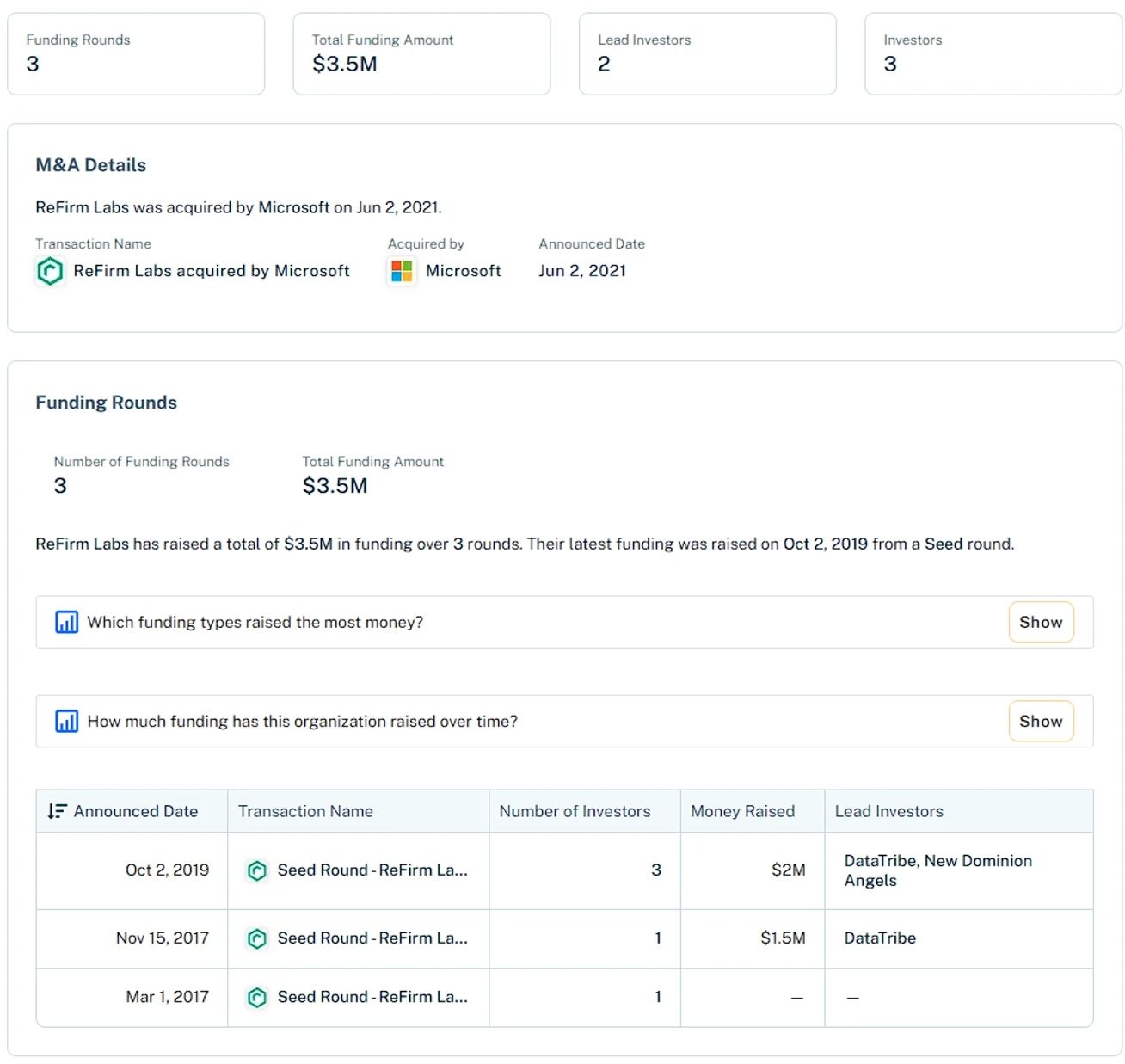This screenshot has width=1125, height=1064.
Task: Show the funding types chart
Action: click(x=1041, y=622)
